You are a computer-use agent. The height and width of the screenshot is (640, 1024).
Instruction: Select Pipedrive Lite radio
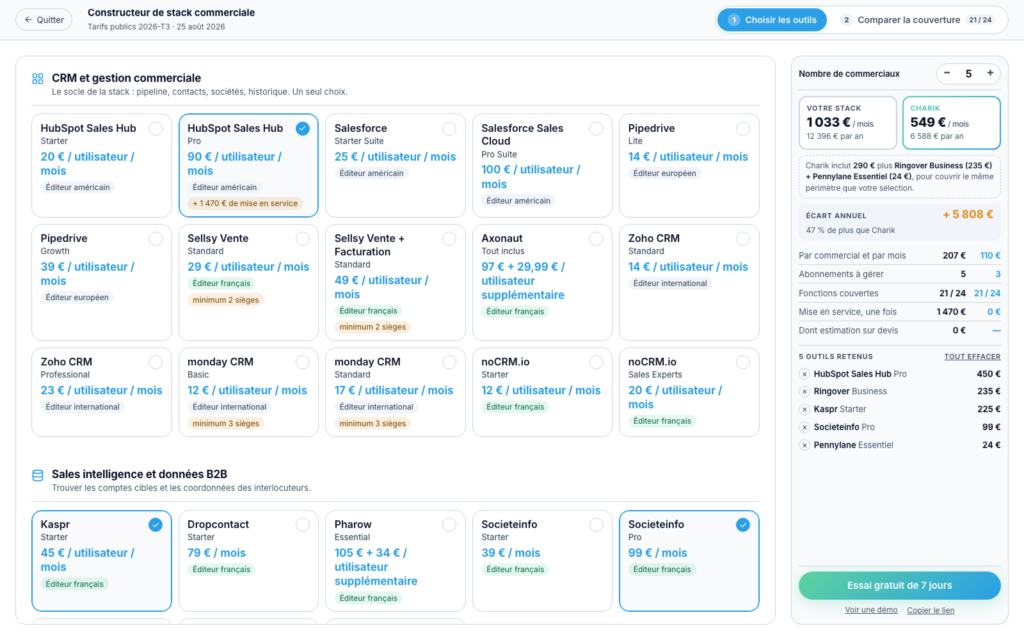tap(743, 129)
